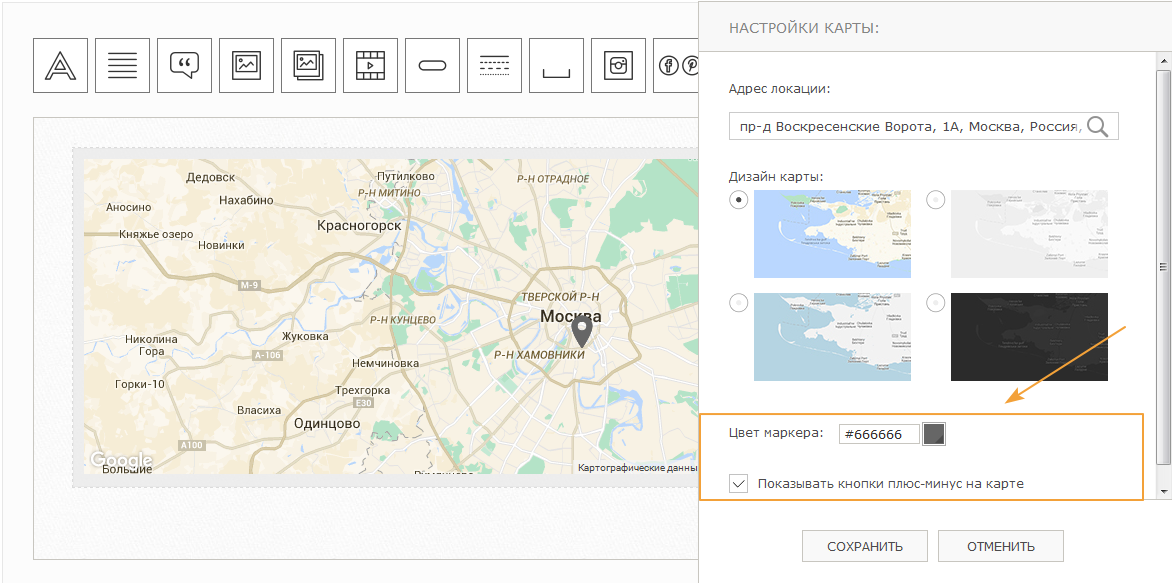Click the A-106 road badge
This screenshot has height=583, width=1172.
point(267,355)
